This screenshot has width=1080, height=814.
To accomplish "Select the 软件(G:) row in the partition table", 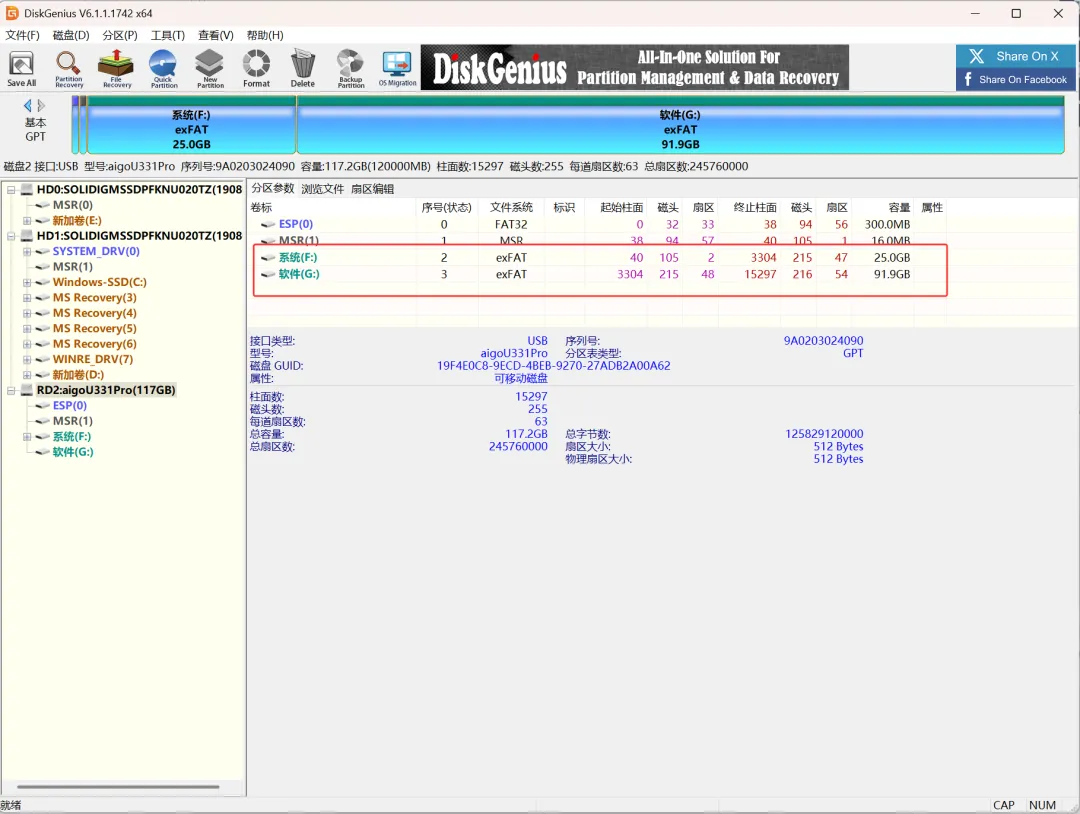I will coord(598,274).
